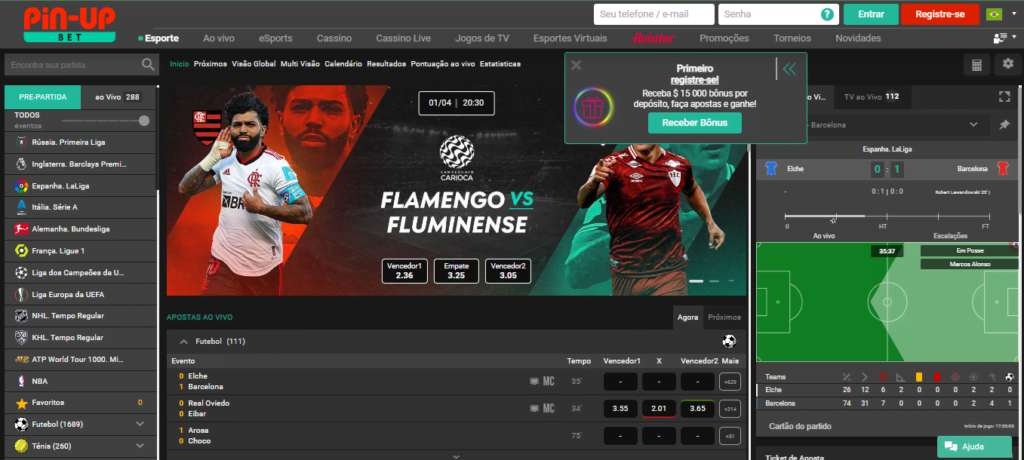Open the bet calculator icon
The image size is (1024, 460).
(977, 65)
